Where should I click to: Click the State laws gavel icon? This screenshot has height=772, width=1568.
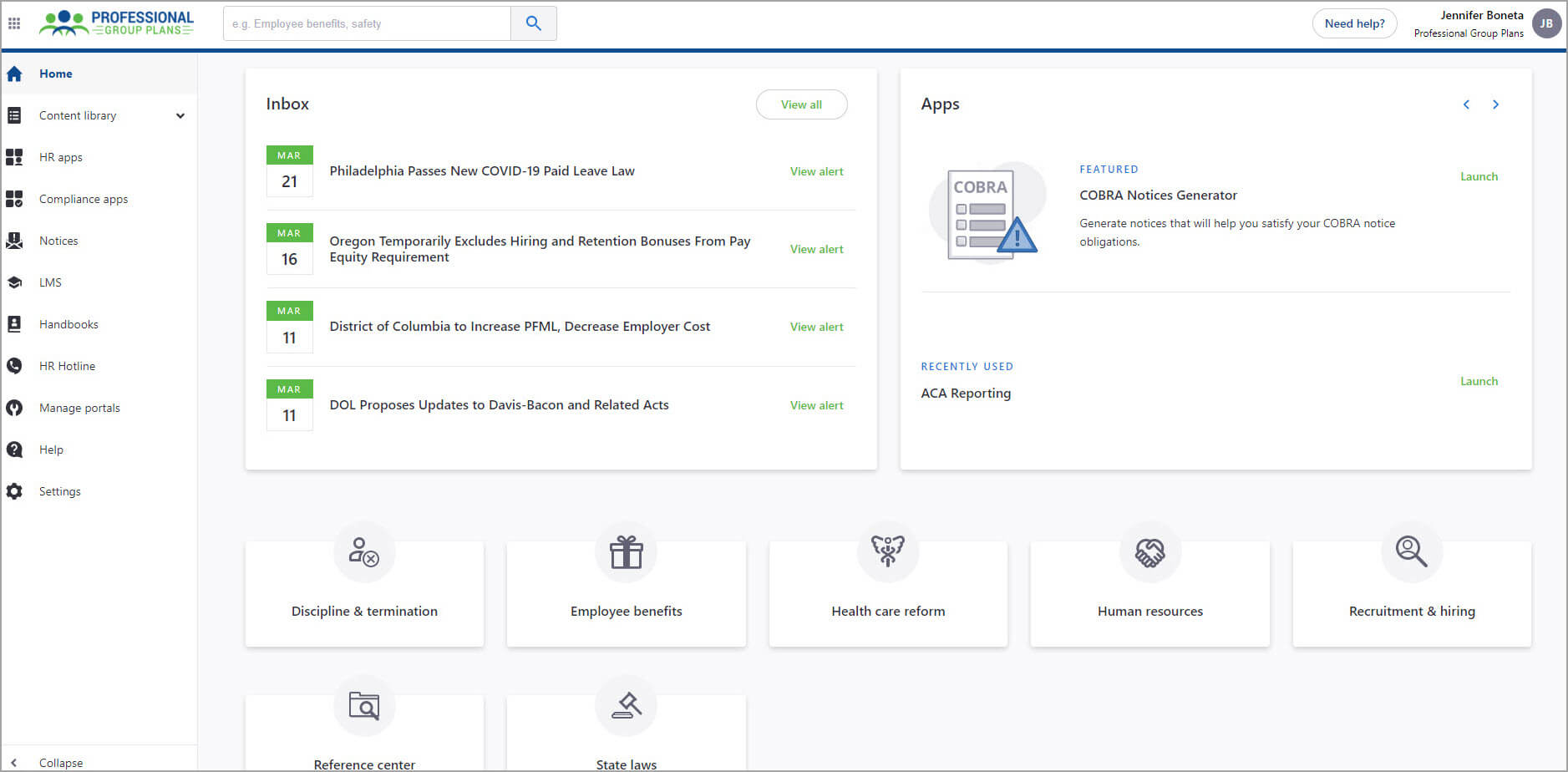coord(626,706)
